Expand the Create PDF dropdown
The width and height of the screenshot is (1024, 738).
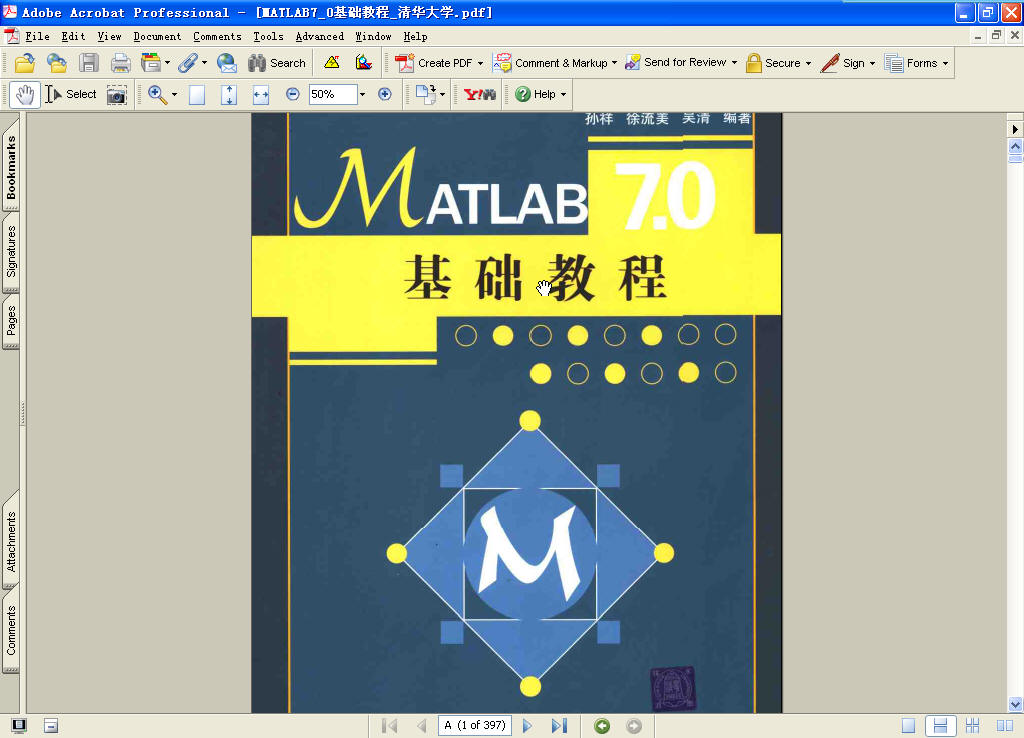click(x=480, y=63)
